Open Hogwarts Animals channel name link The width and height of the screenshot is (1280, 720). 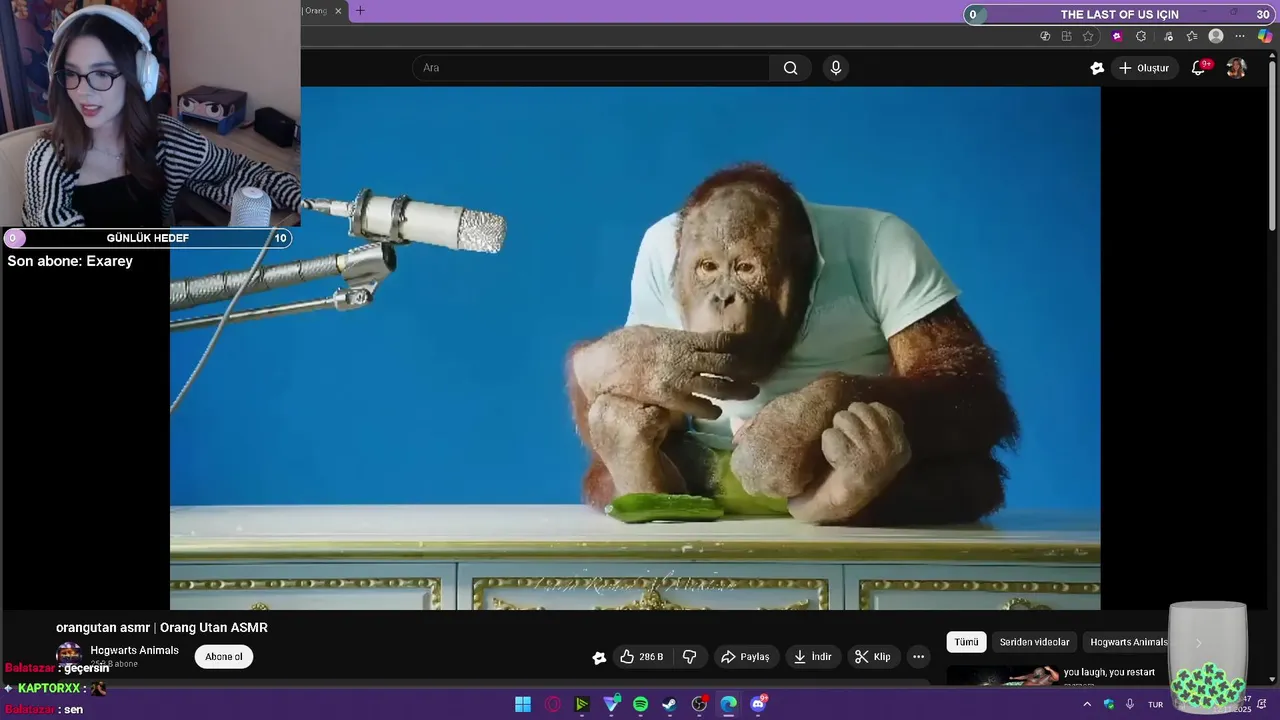pyautogui.click(x=134, y=650)
